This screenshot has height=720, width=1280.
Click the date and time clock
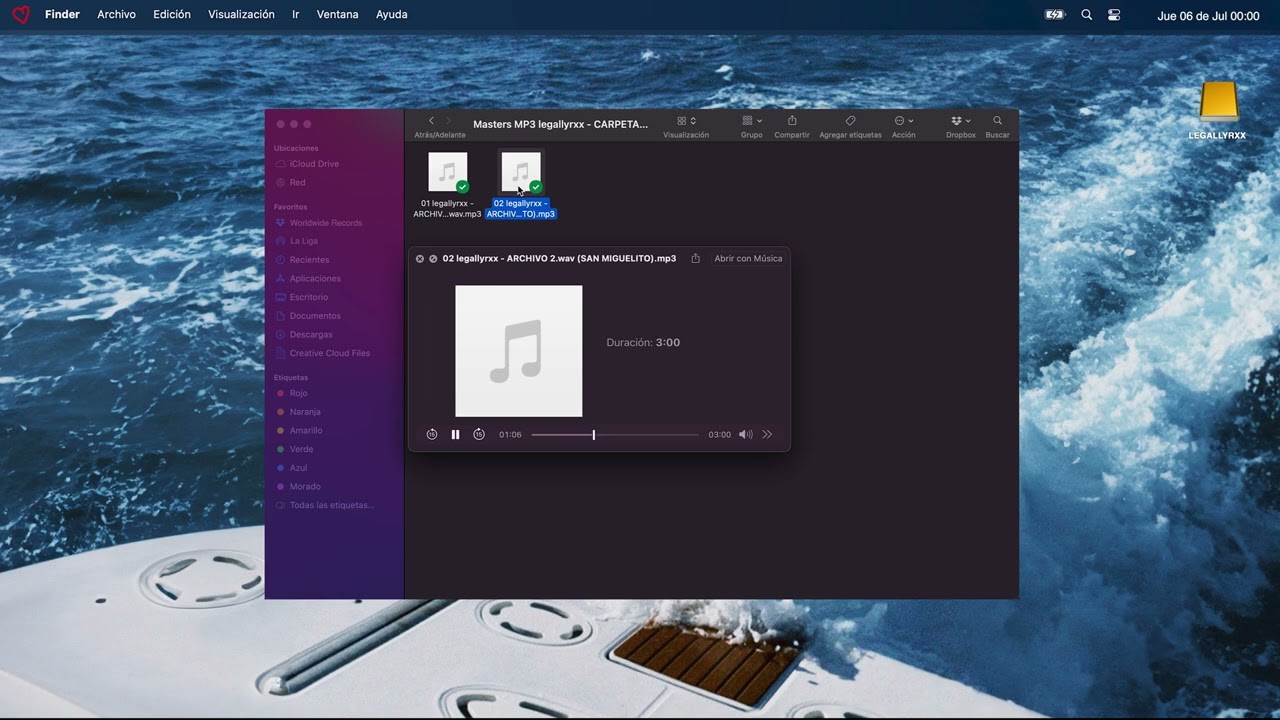coord(1208,16)
